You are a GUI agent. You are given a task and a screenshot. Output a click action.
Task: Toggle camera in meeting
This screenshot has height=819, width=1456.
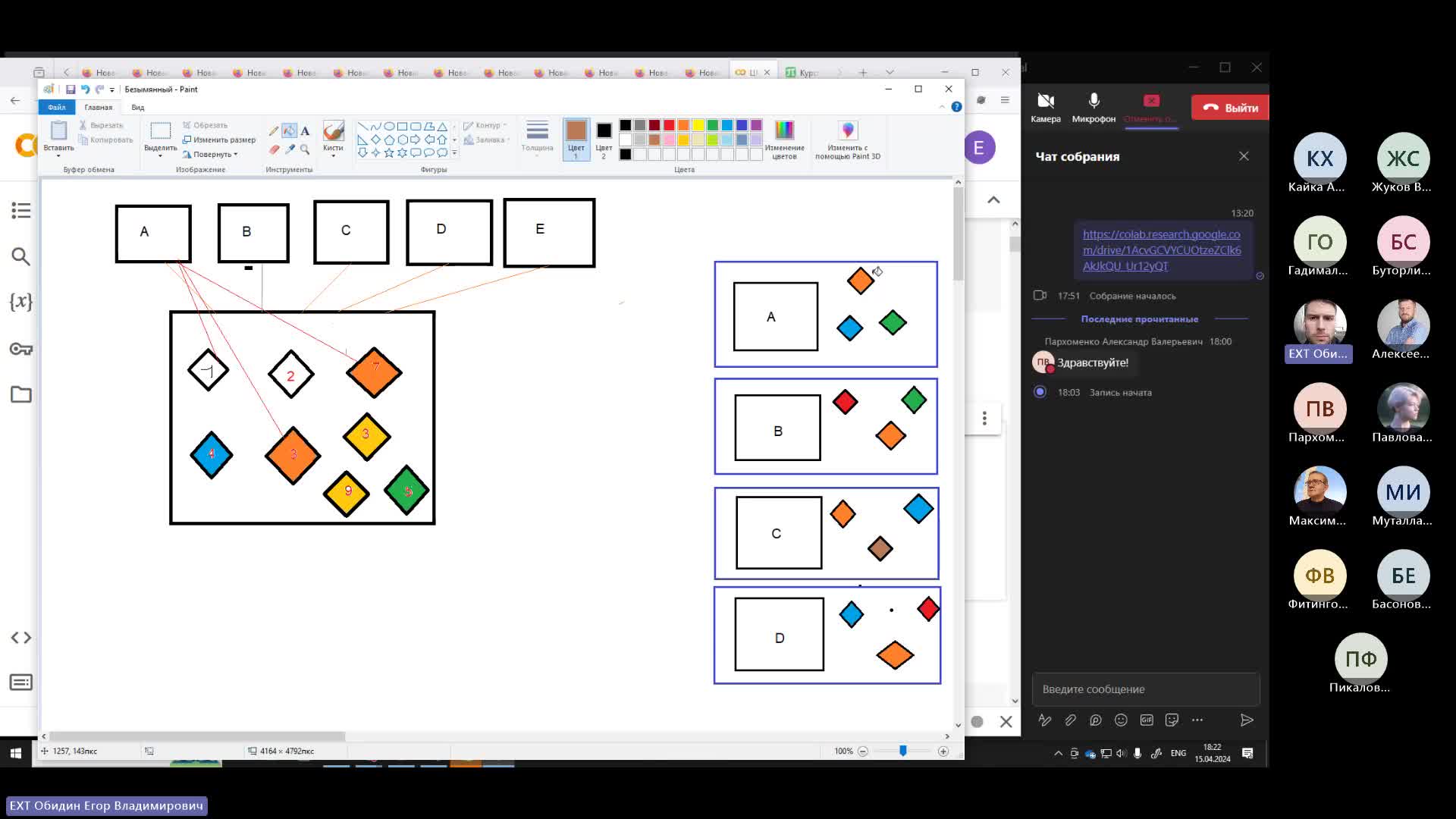pos(1046,107)
